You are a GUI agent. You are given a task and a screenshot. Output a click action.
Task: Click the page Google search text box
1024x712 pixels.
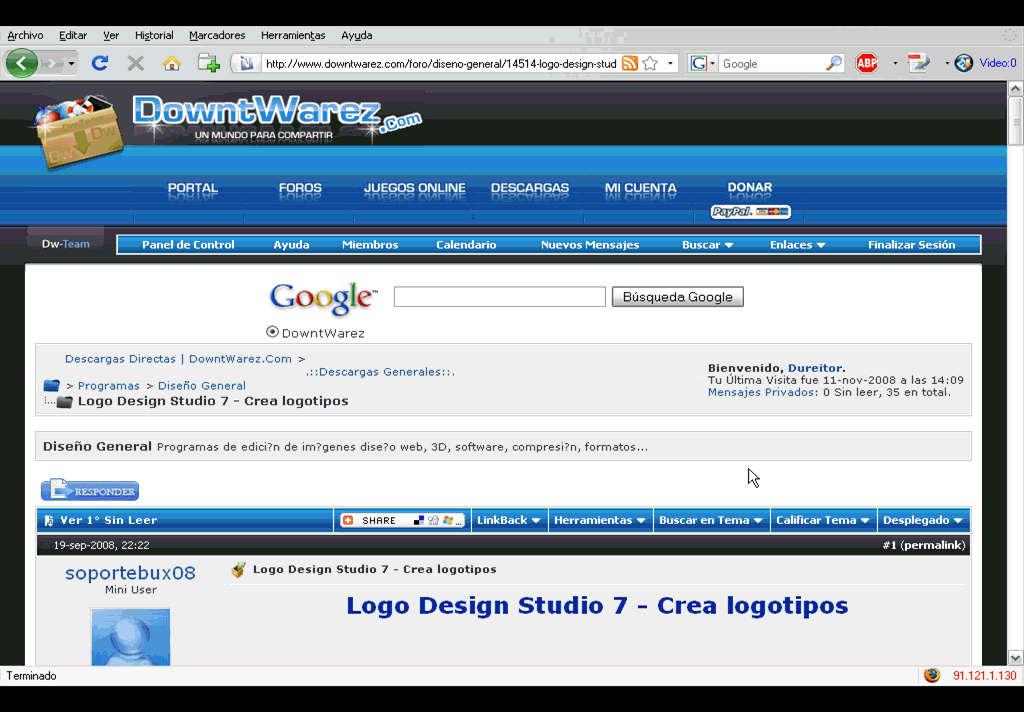pyautogui.click(x=500, y=297)
